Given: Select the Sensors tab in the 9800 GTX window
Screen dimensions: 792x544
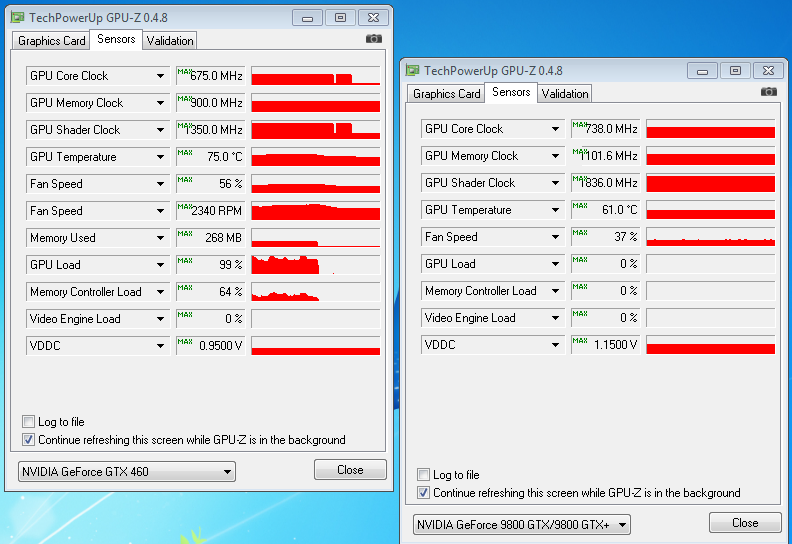Looking at the screenshot, I should click(511, 92).
